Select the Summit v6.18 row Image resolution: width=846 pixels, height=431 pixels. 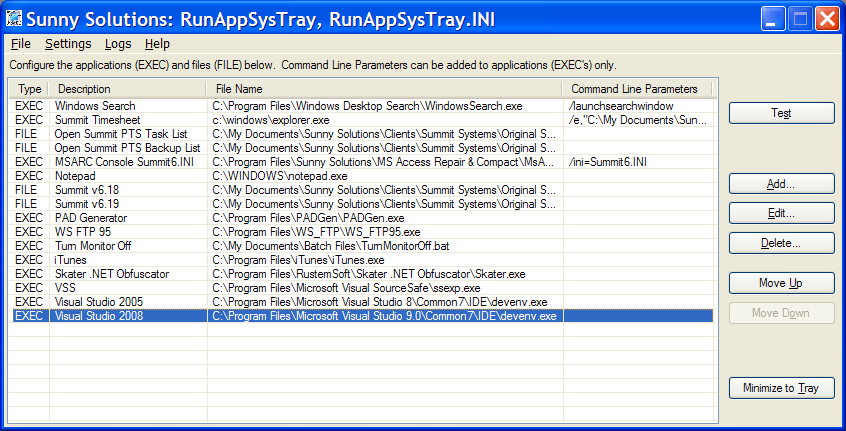[363, 190]
